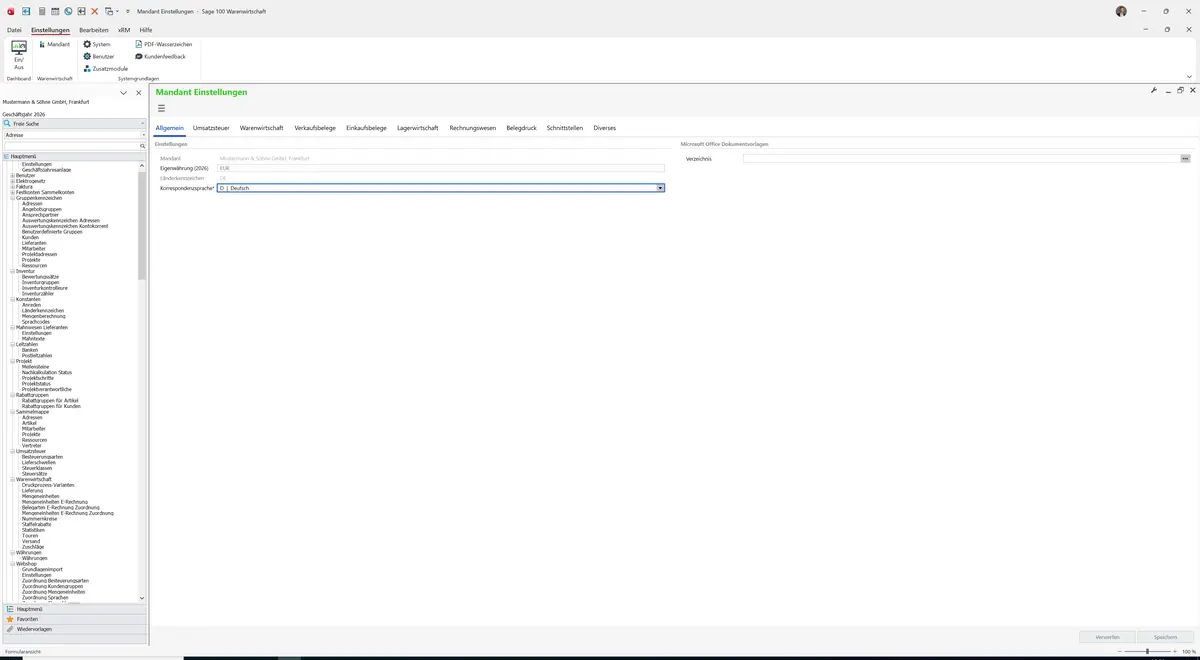The width and height of the screenshot is (1200, 660).
Task: Open Mandant settings in the ribbon
Action: [x=55, y=44]
